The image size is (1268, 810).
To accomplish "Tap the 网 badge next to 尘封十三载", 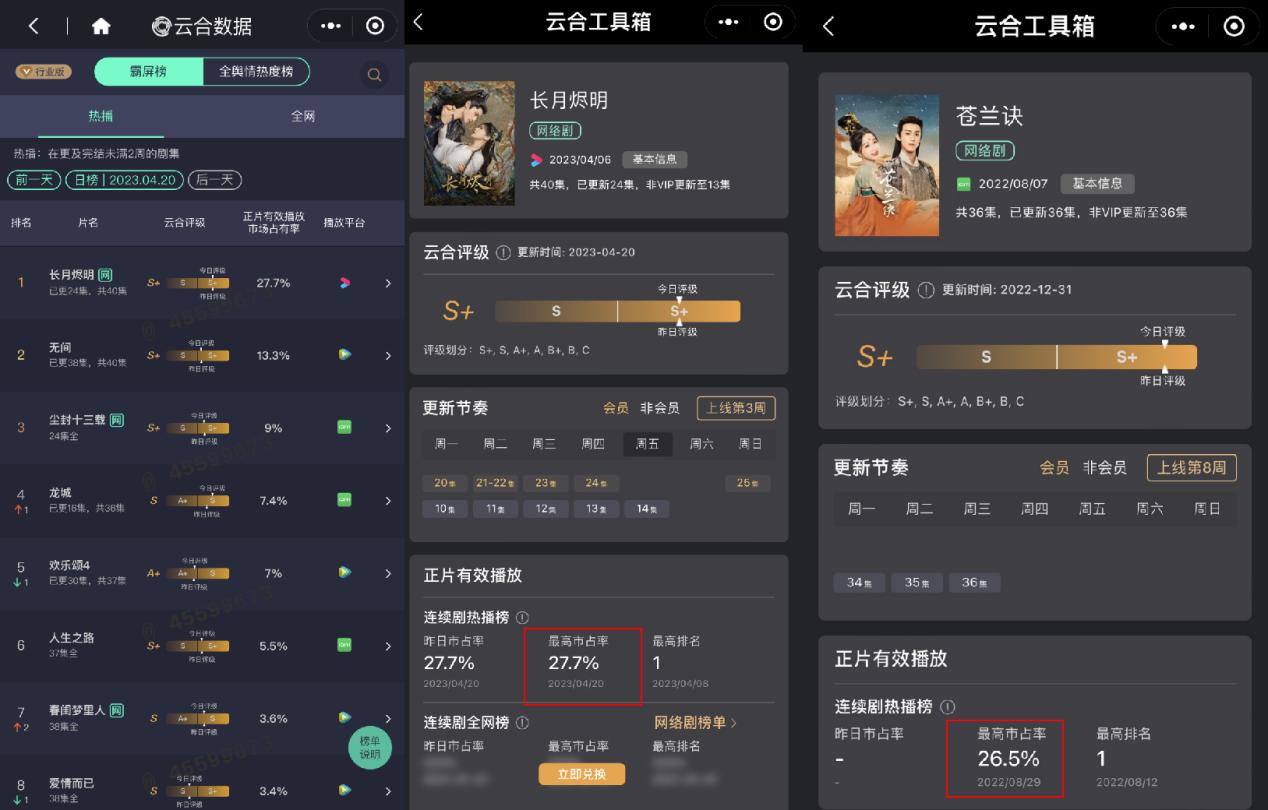I will (116, 421).
